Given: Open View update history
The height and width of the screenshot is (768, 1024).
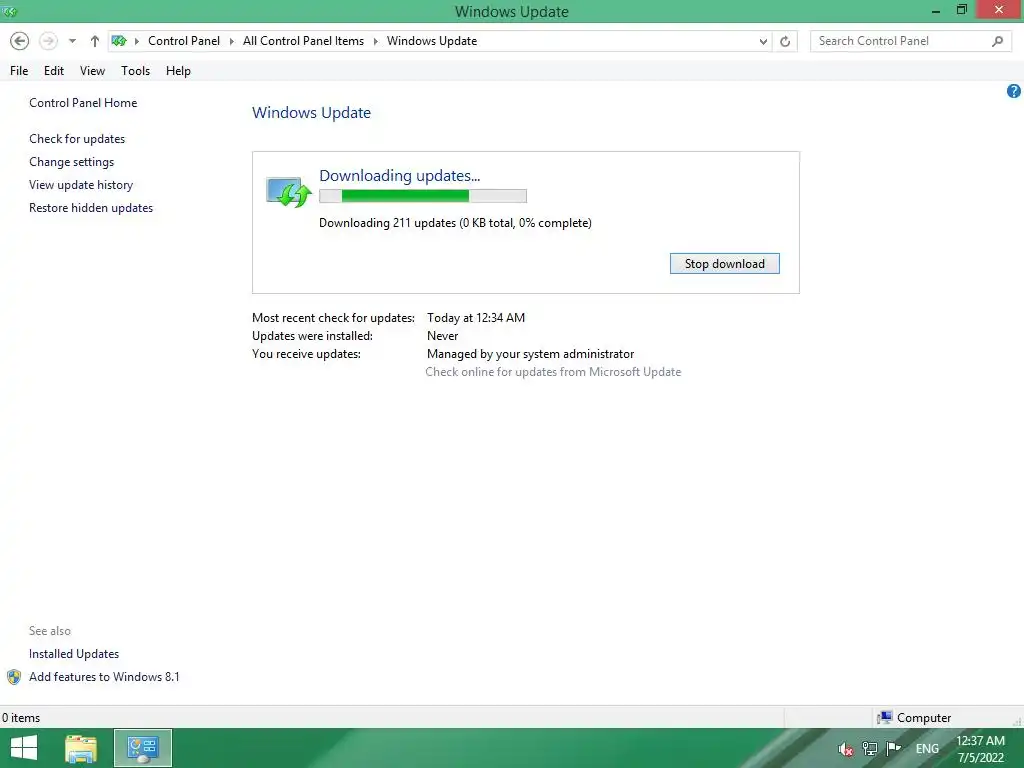Looking at the screenshot, I should pos(81,185).
